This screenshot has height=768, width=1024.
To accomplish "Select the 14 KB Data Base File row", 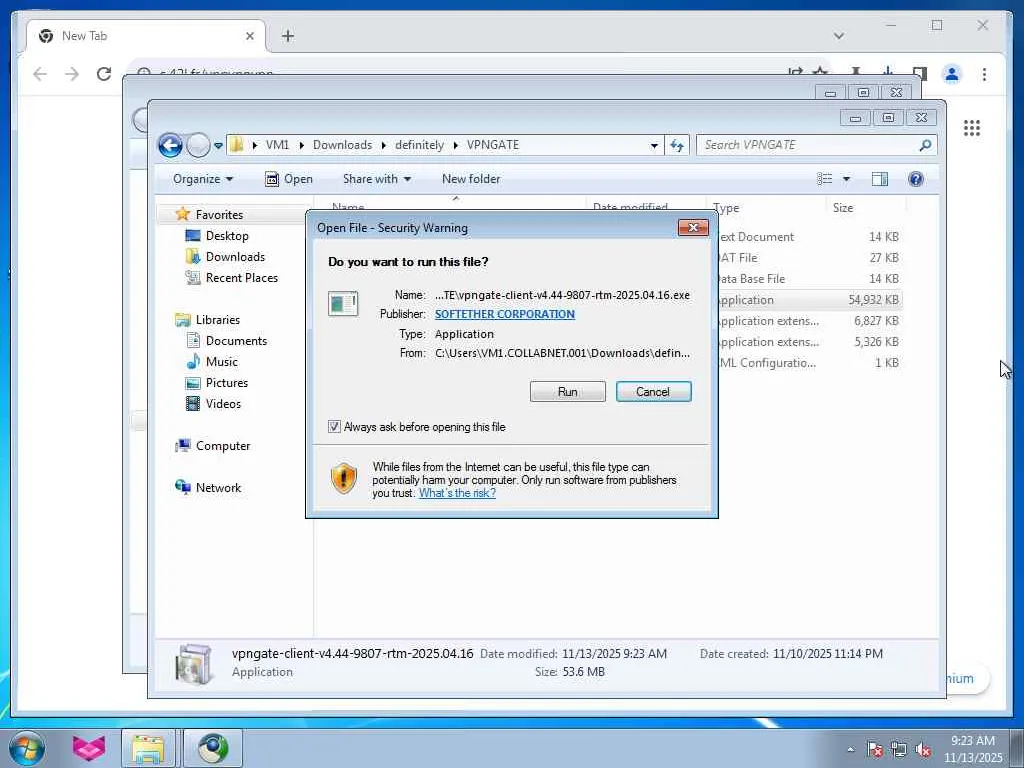I will [x=810, y=279].
